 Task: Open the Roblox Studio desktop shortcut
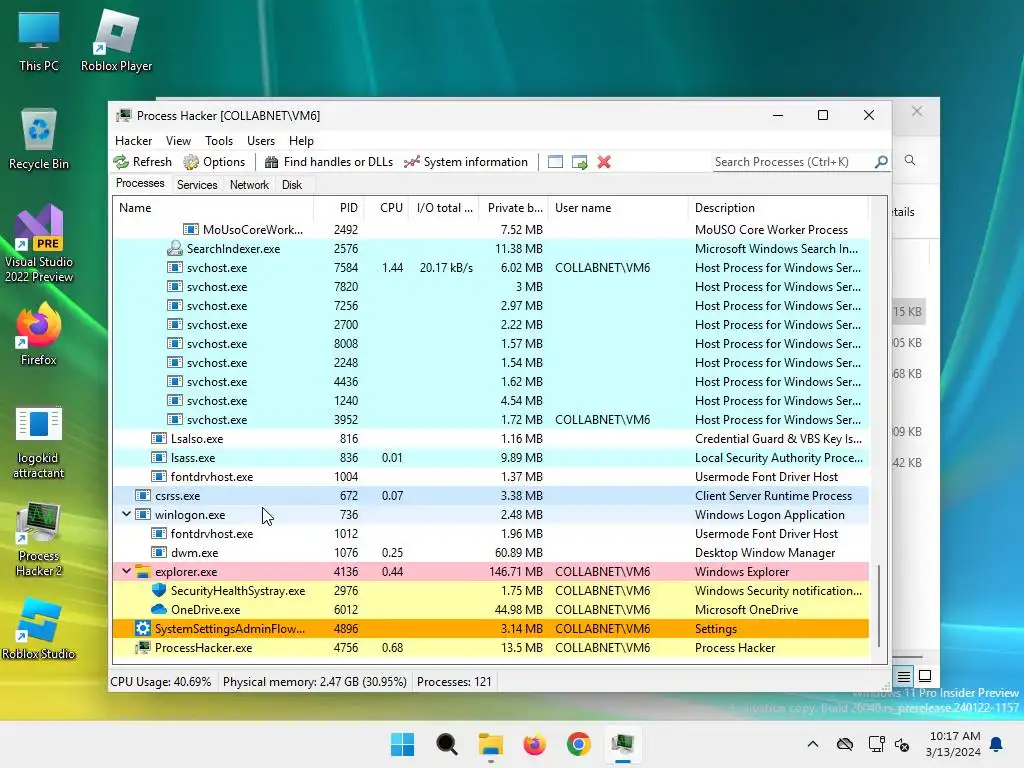(39, 628)
